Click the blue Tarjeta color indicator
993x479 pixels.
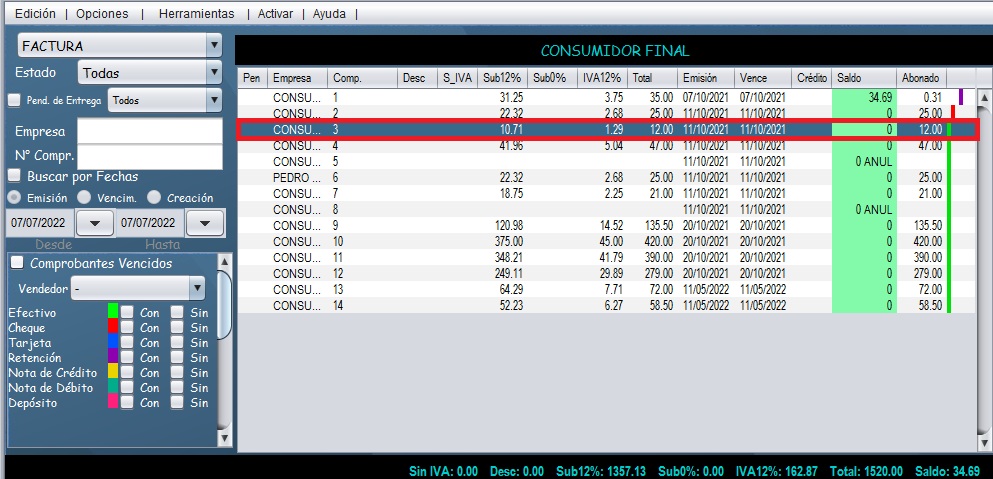113,342
